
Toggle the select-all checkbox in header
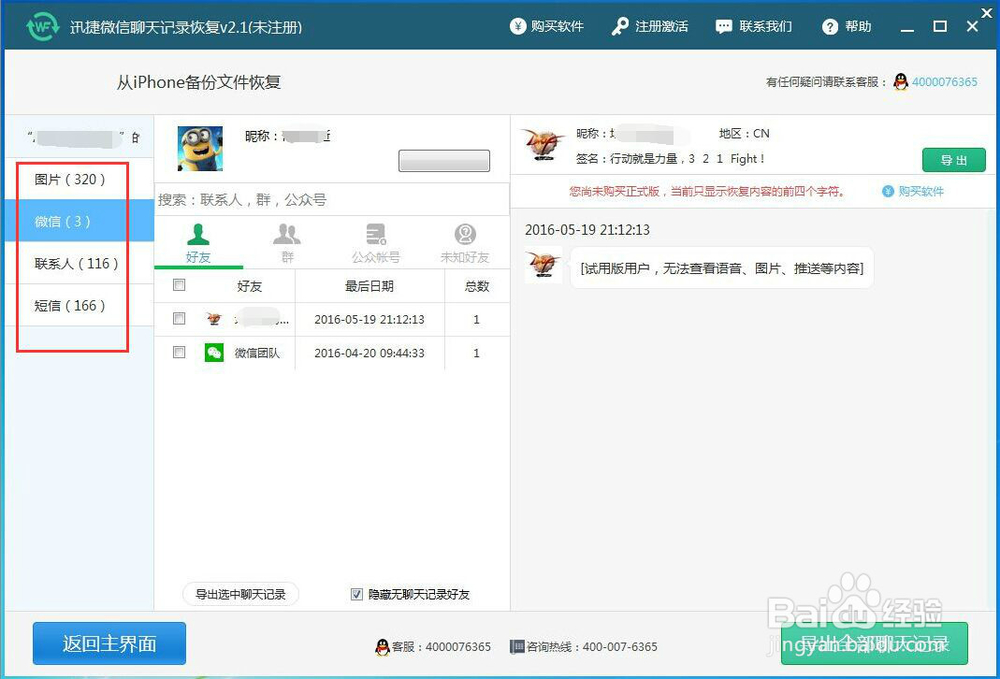[179, 285]
